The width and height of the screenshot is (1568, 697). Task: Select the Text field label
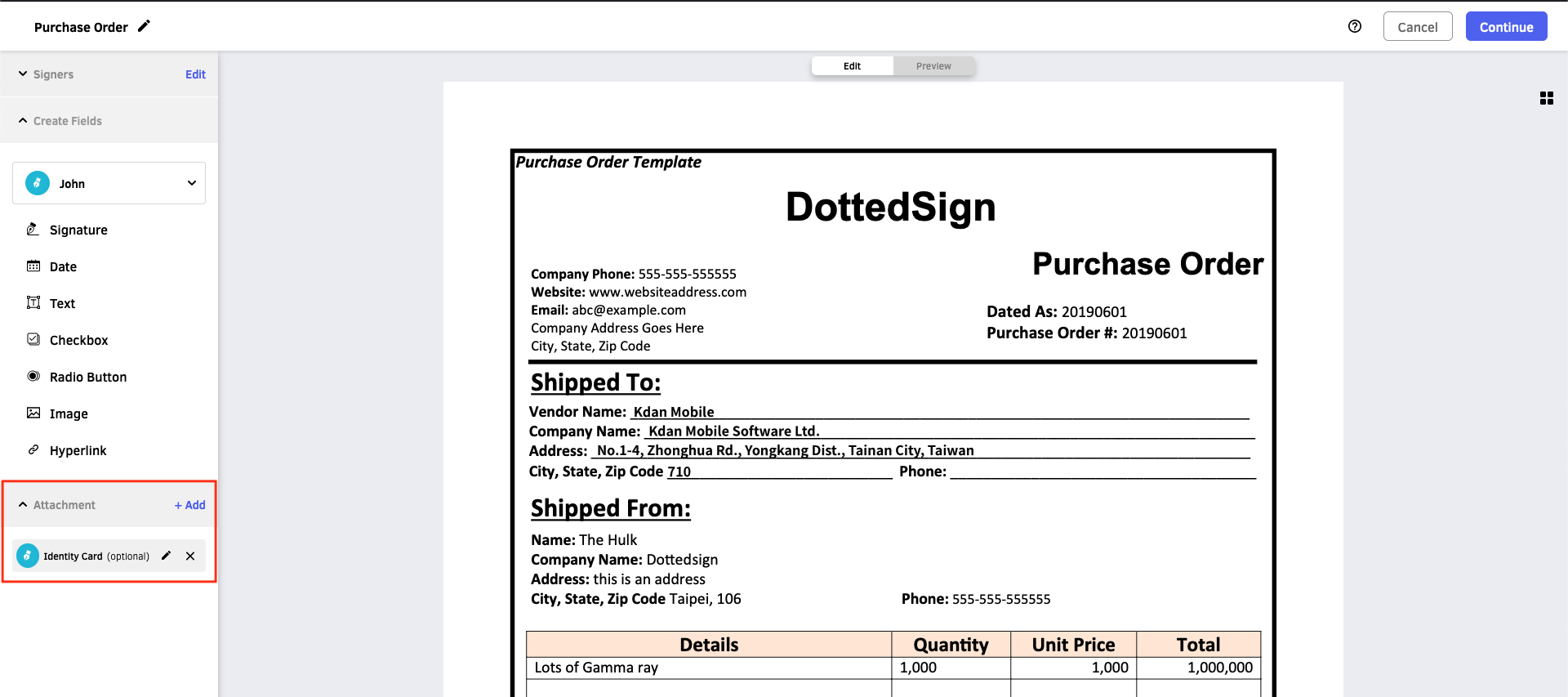pos(62,303)
